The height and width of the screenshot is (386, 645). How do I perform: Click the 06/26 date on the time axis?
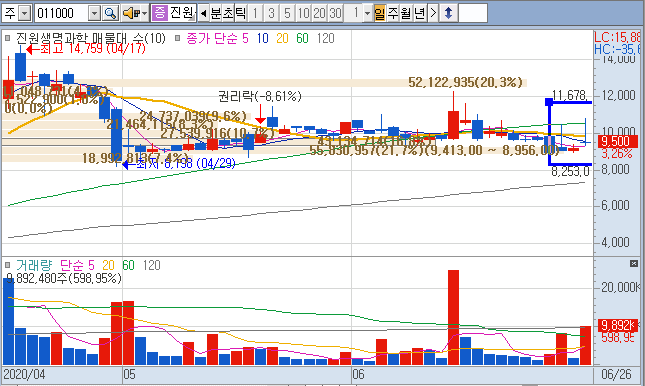tap(616, 374)
